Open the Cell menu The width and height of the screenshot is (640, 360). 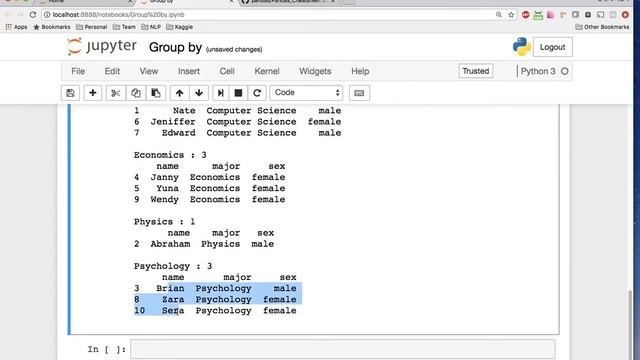(x=227, y=71)
